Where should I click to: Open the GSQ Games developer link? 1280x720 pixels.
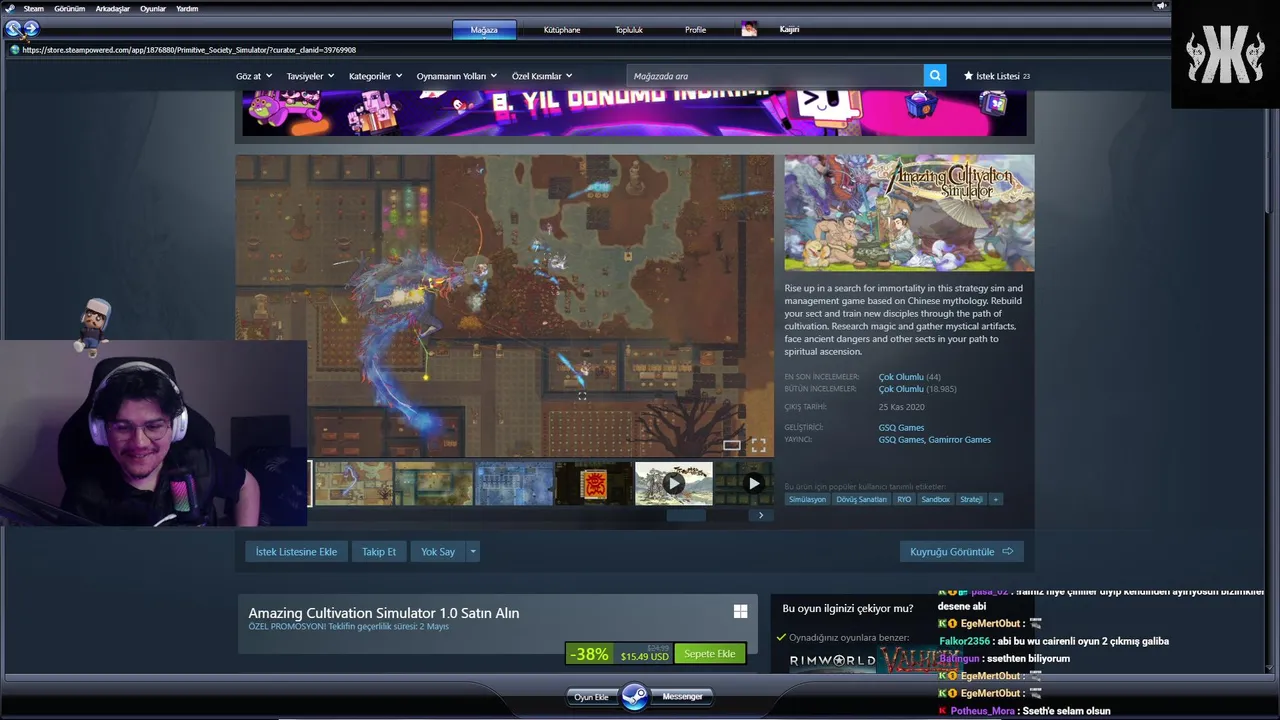point(901,428)
